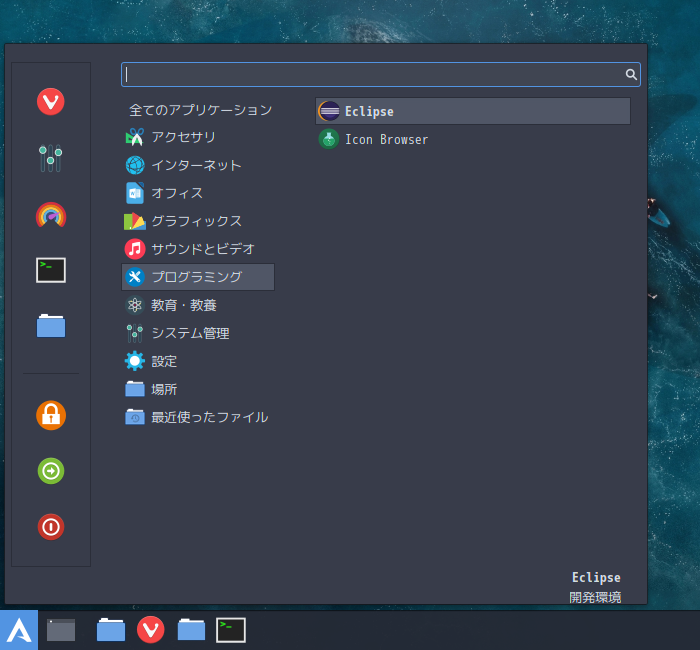Click the clock folder icon beside 最近使ったファイル
Screen dimensions: 700x650
(x=134, y=417)
